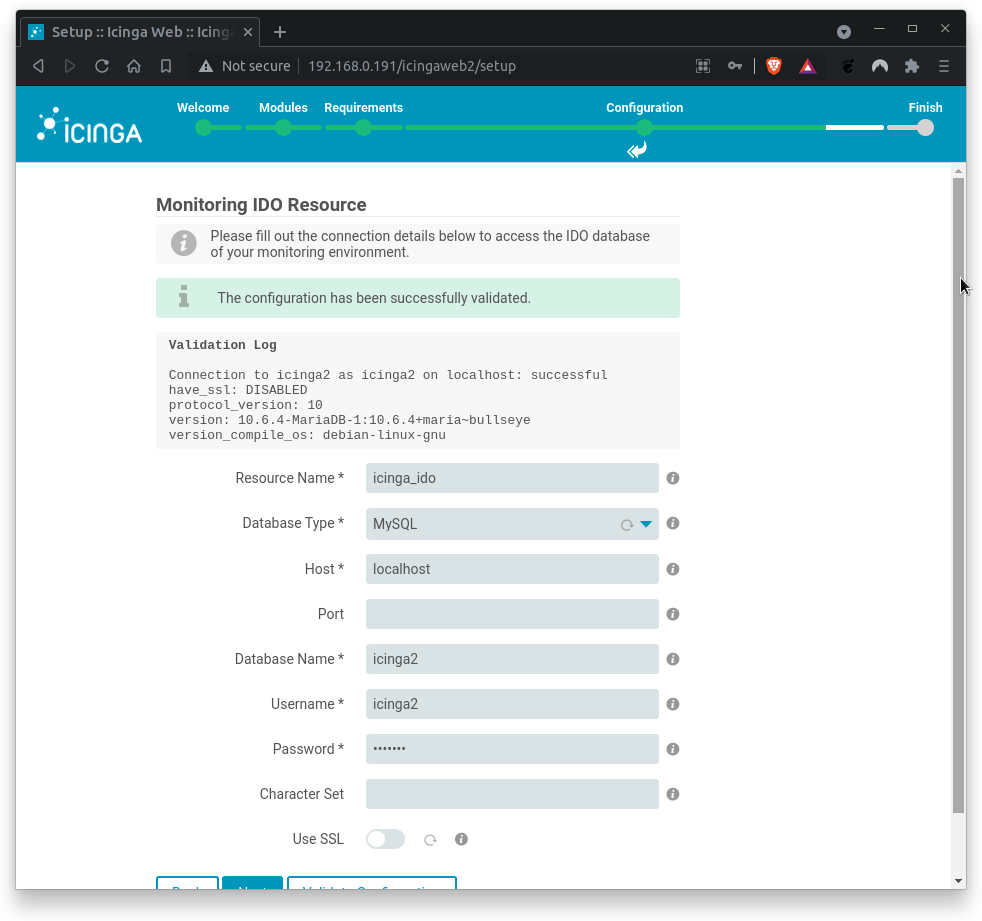Disable the Use SSL toggle
Image resolution: width=982 pixels, height=921 pixels.
pos(385,839)
